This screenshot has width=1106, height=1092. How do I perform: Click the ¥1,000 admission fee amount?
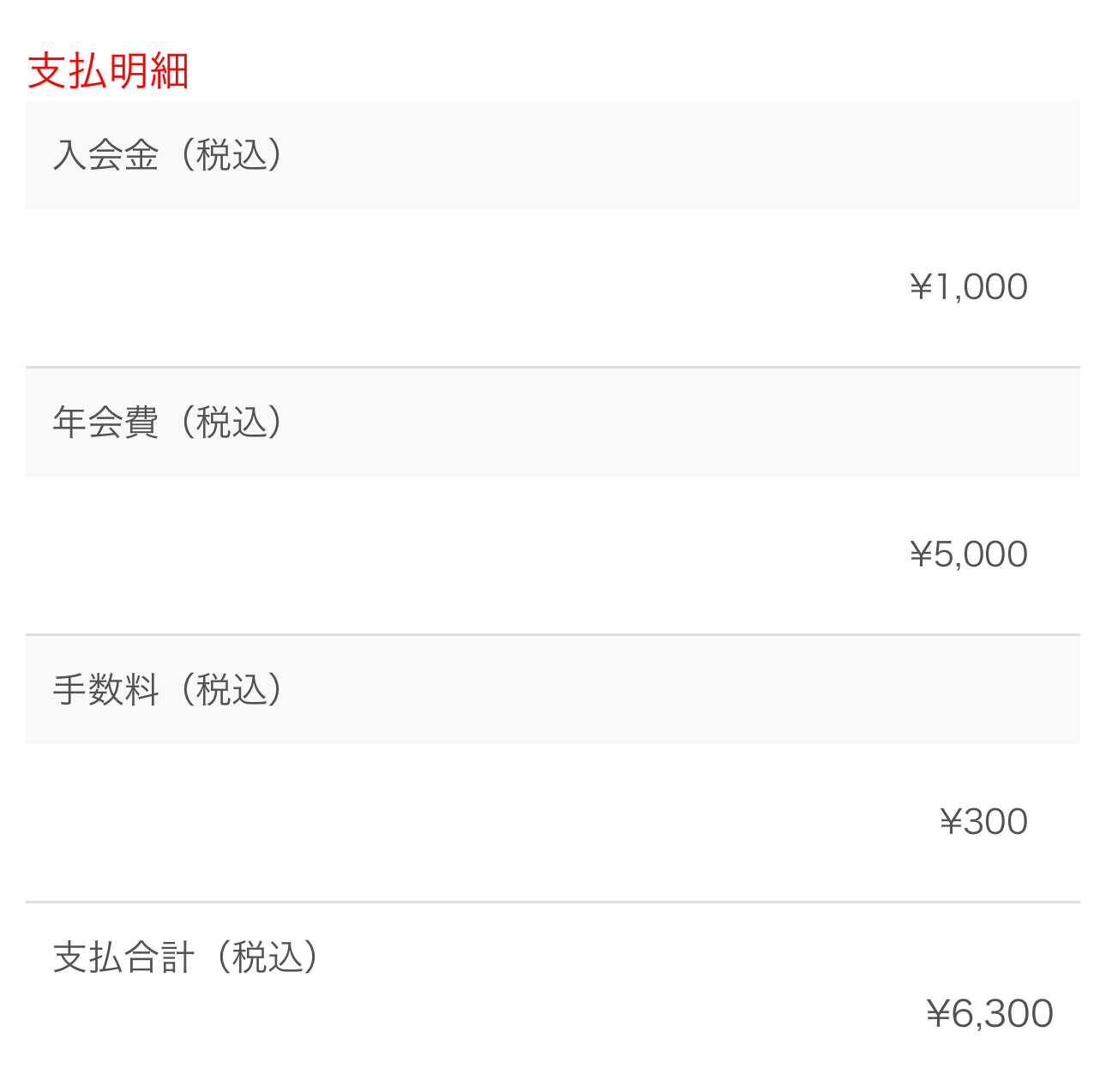pyautogui.click(x=969, y=287)
